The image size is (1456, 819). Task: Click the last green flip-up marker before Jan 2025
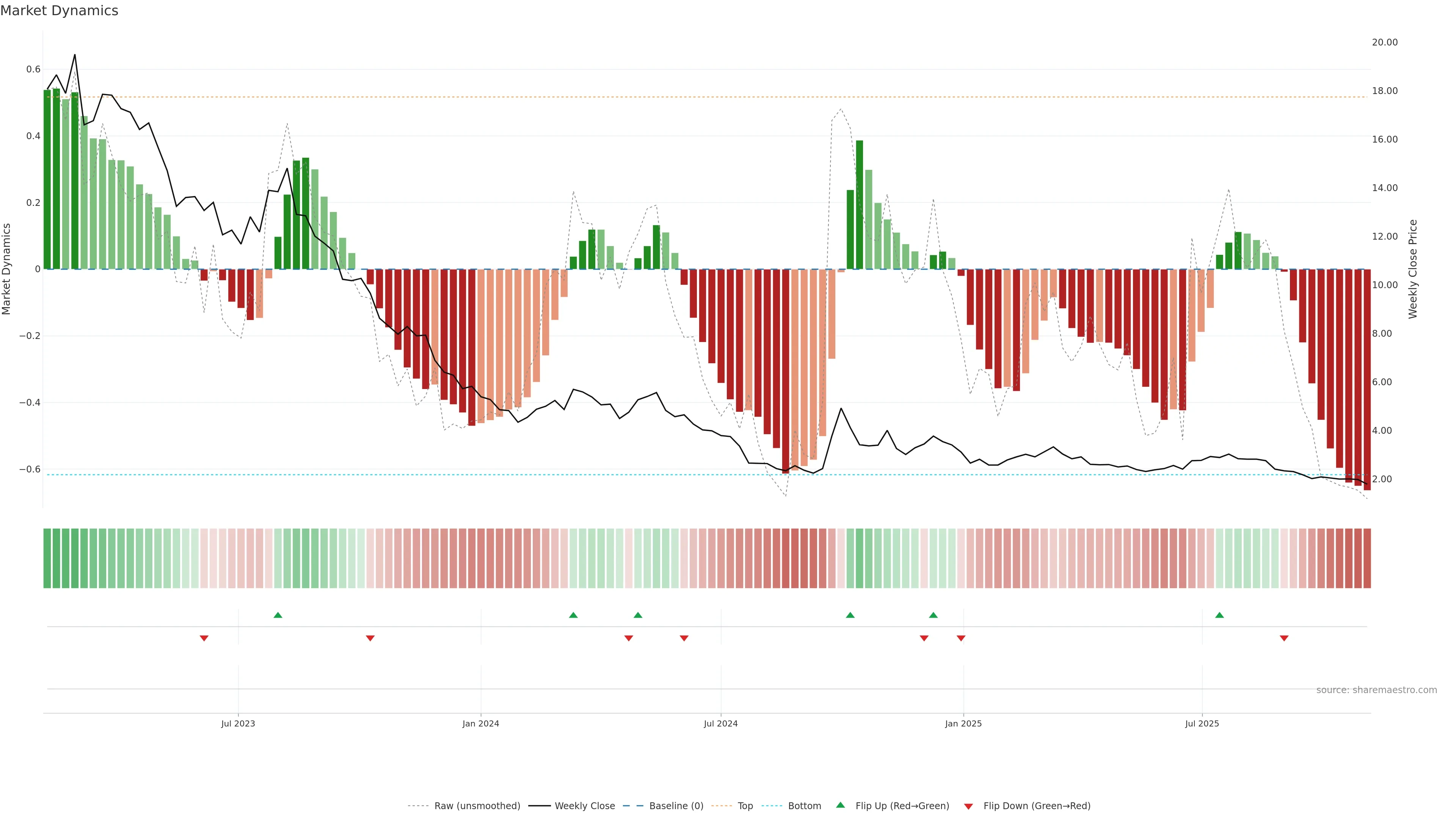click(933, 615)
